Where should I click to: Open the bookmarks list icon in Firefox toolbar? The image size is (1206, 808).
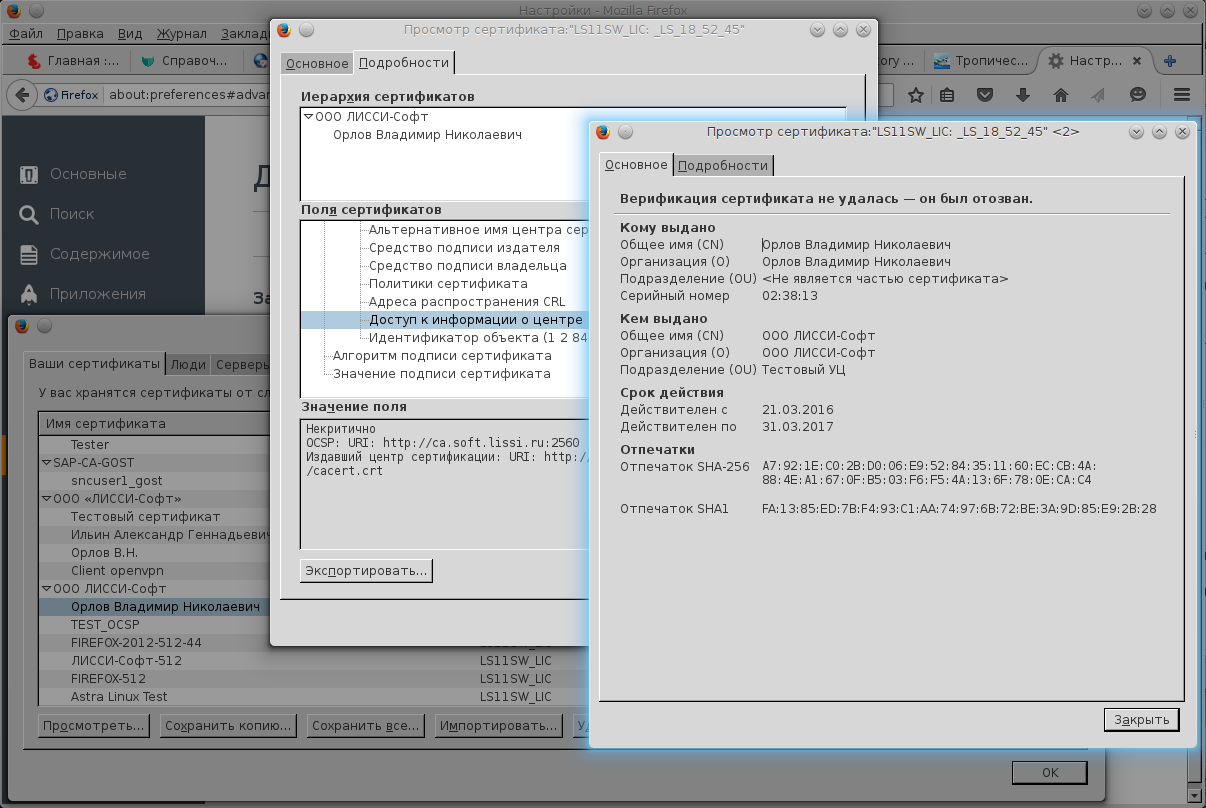pyautogui.click(x=947, y=95)
